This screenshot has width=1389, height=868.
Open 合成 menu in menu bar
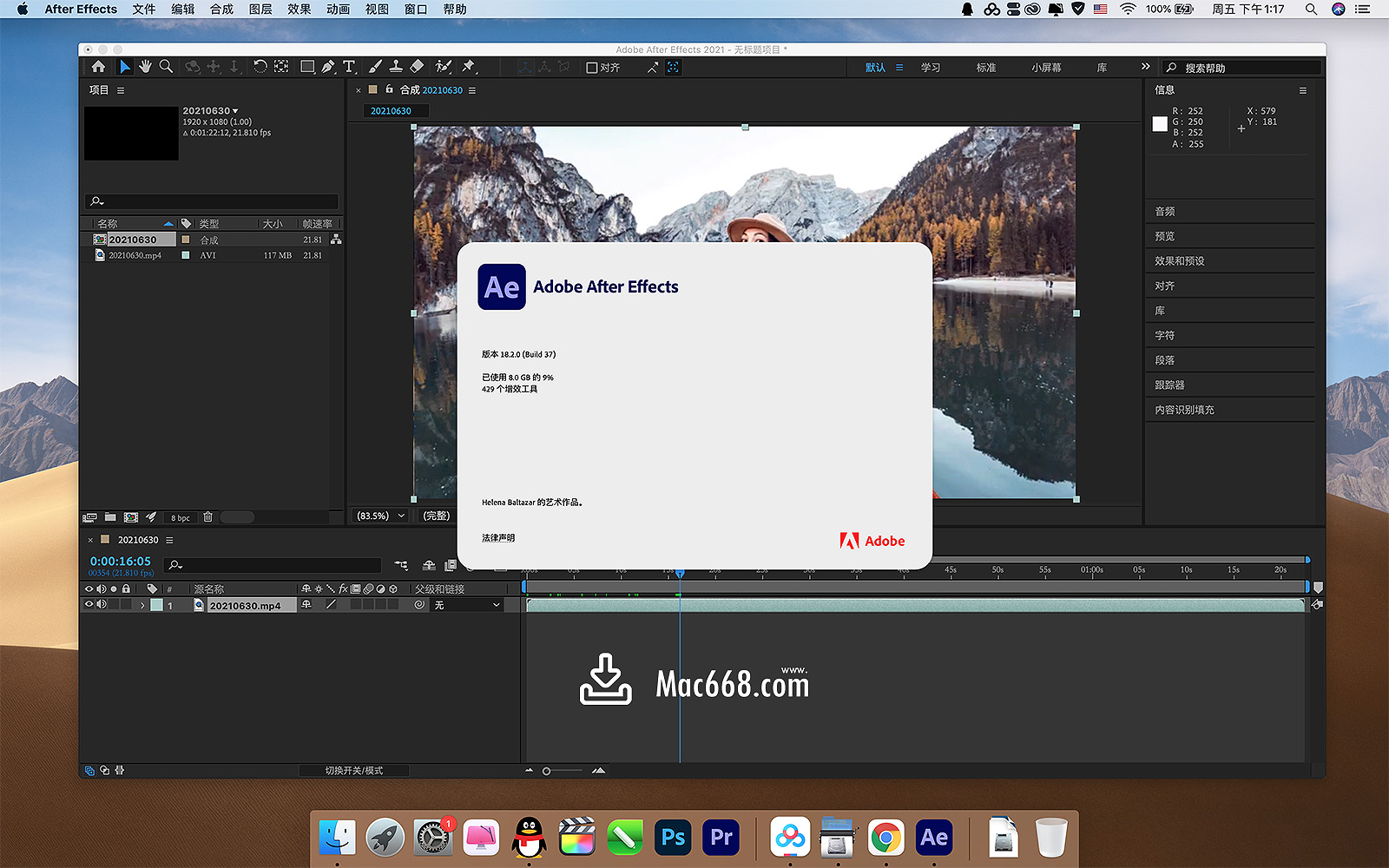[222, 10]
